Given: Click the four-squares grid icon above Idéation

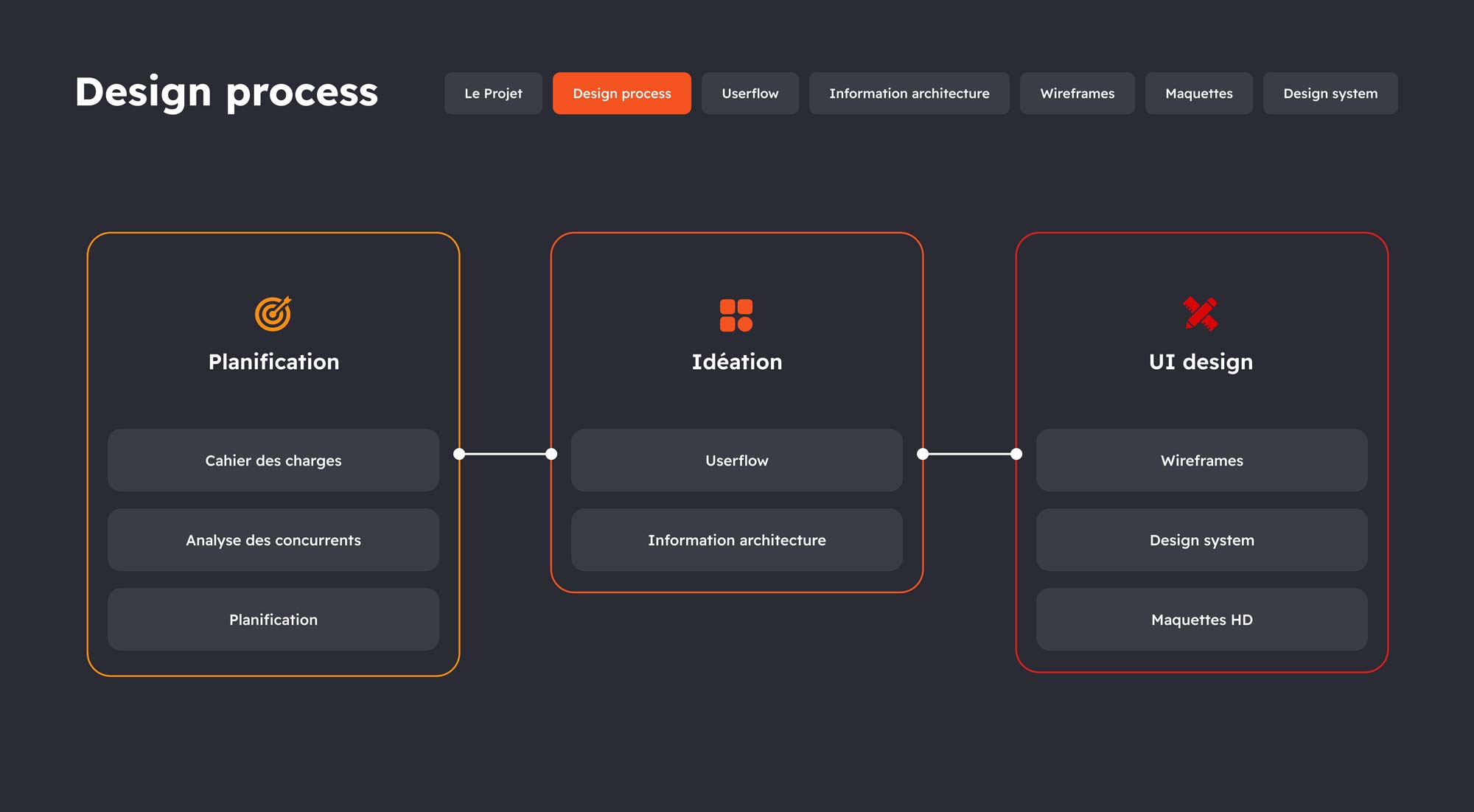Looking at the screenshot, I should pyautogui.click(x=736, y=315).
